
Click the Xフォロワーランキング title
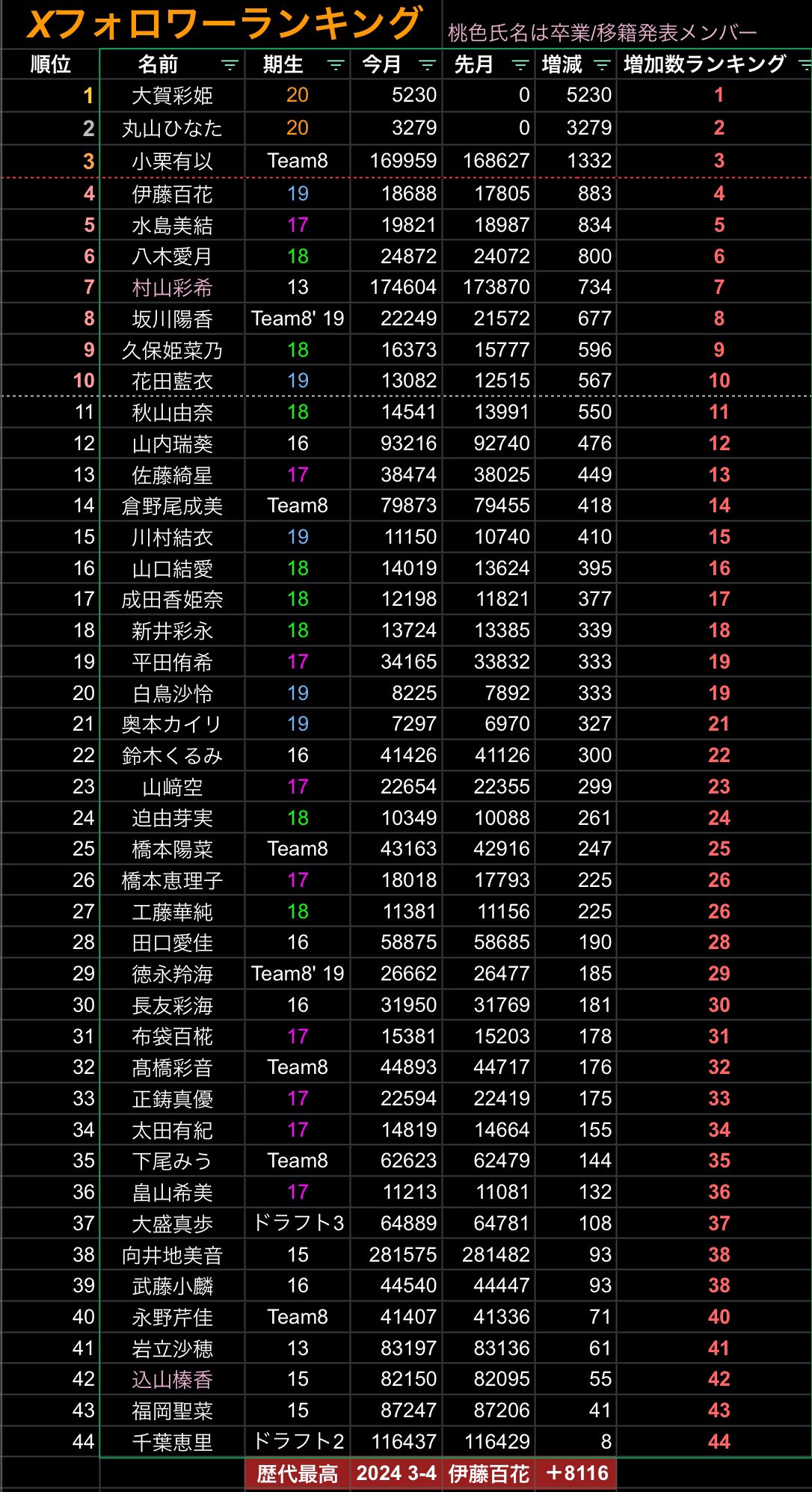(x=225, y=24)
